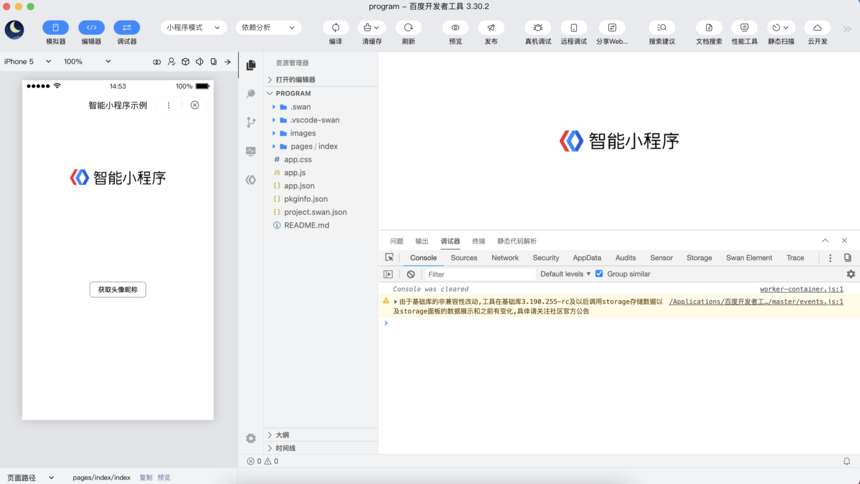
Task: Click the 获取头像昵称 button in simulator
Action: point(118,290)
